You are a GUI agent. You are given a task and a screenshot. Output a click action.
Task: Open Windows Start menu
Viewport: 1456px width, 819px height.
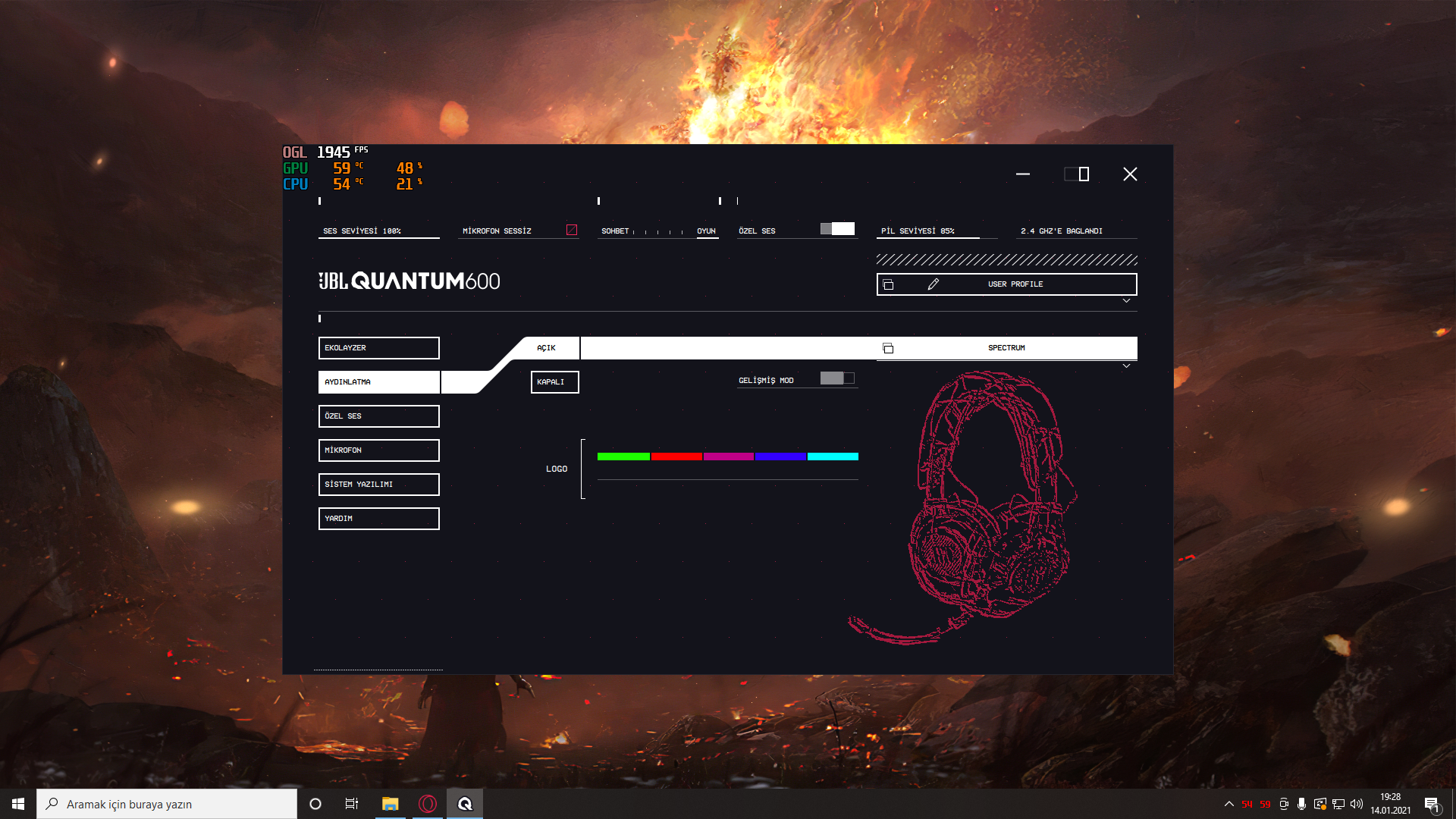tap(18, 804)
